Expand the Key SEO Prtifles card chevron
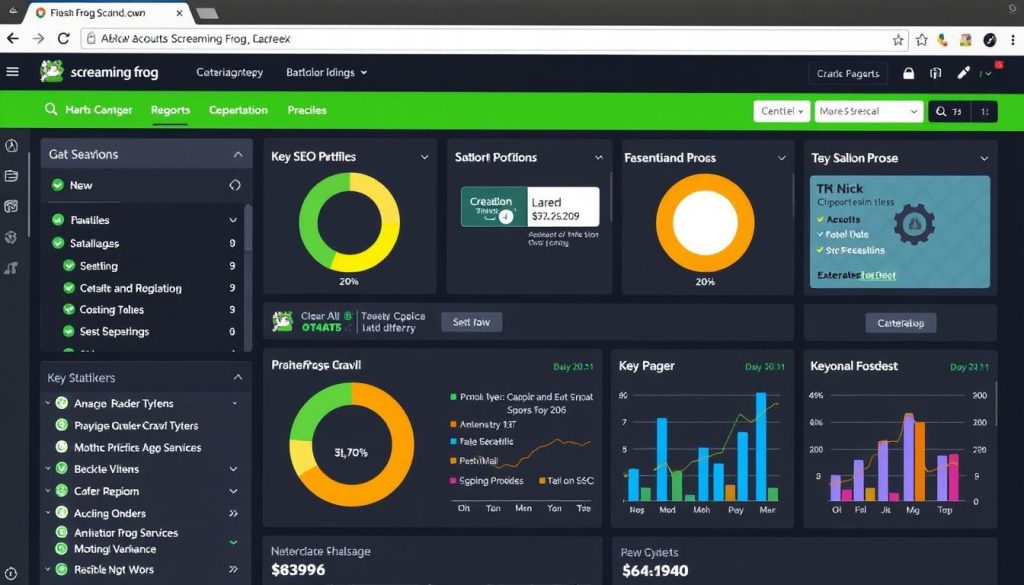 tap(425, 157)
